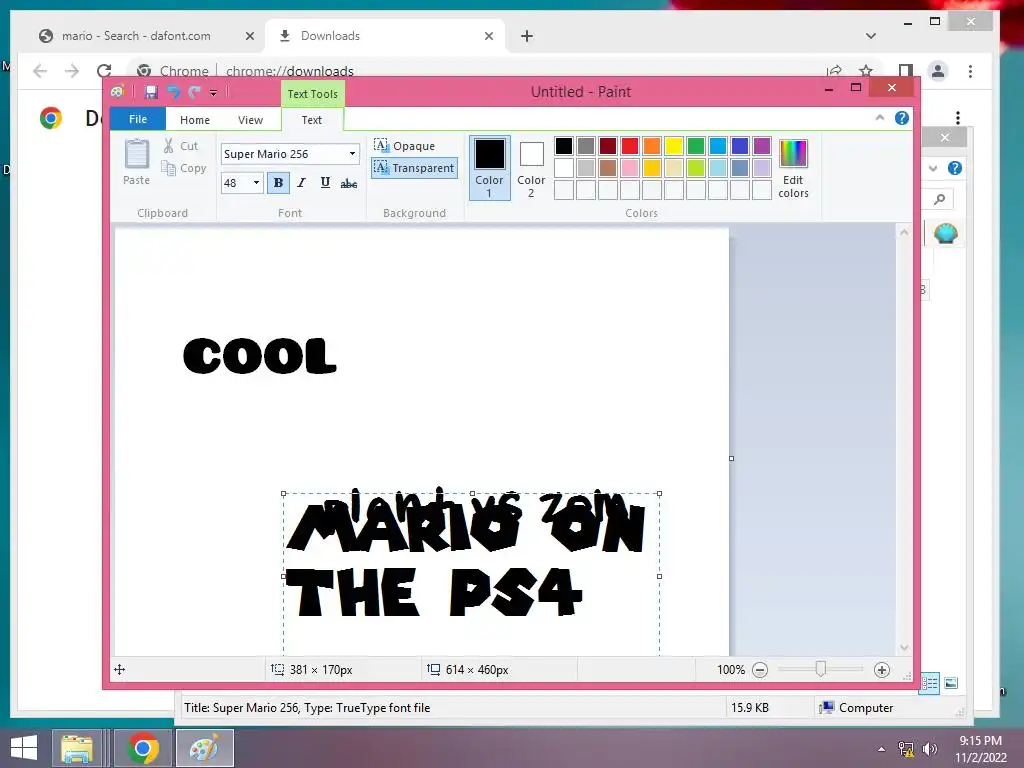The image size is (1024, 768).
Task: Click the zoom out minus button
Action: click(760, 670)
